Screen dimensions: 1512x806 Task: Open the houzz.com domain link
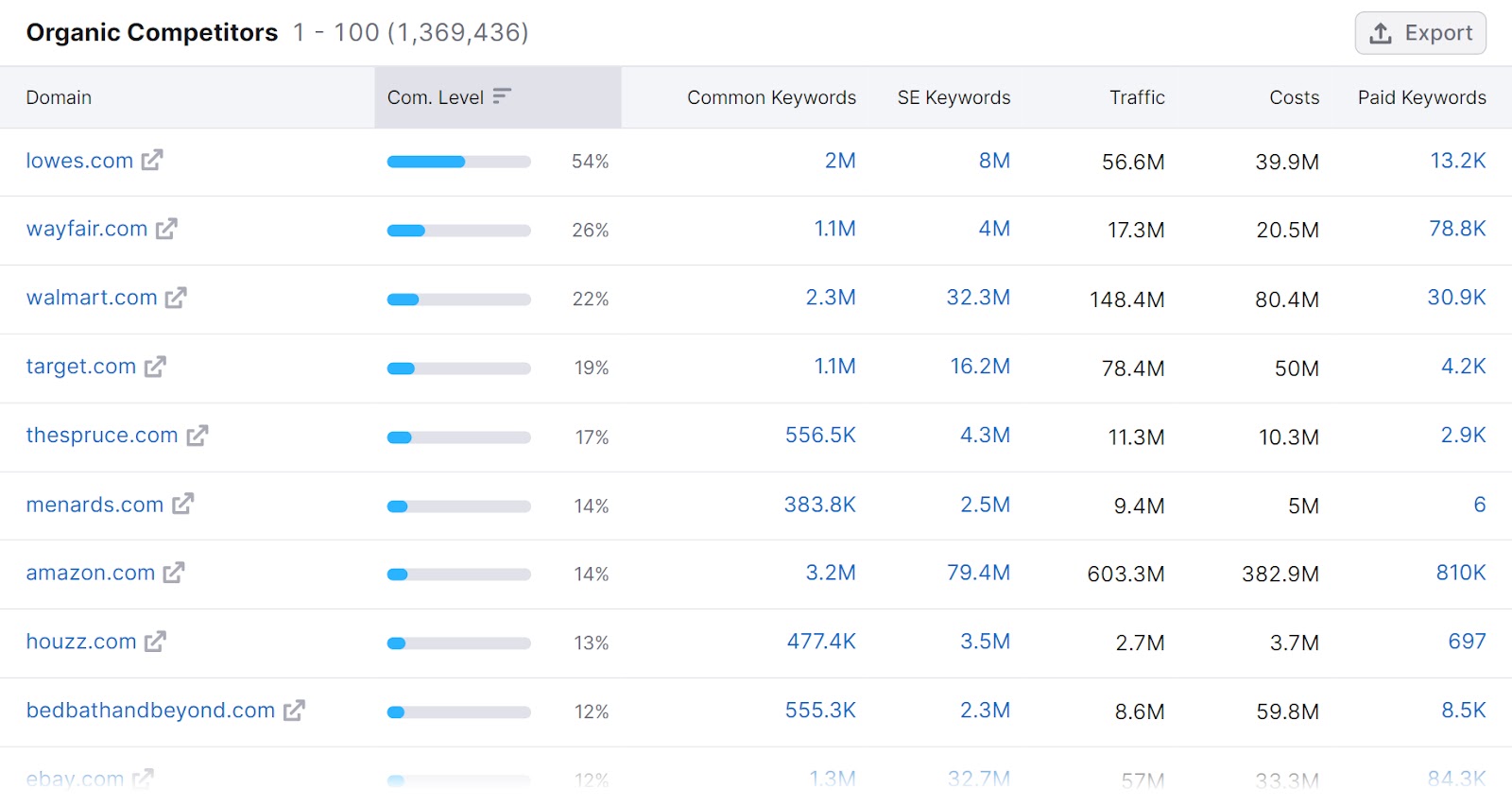pyautogui.click(x=81, y=642)
